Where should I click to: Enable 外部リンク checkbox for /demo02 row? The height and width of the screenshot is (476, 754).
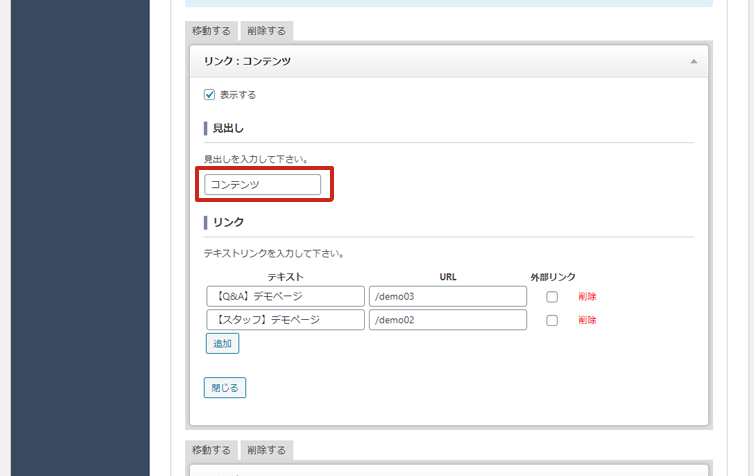552,321
